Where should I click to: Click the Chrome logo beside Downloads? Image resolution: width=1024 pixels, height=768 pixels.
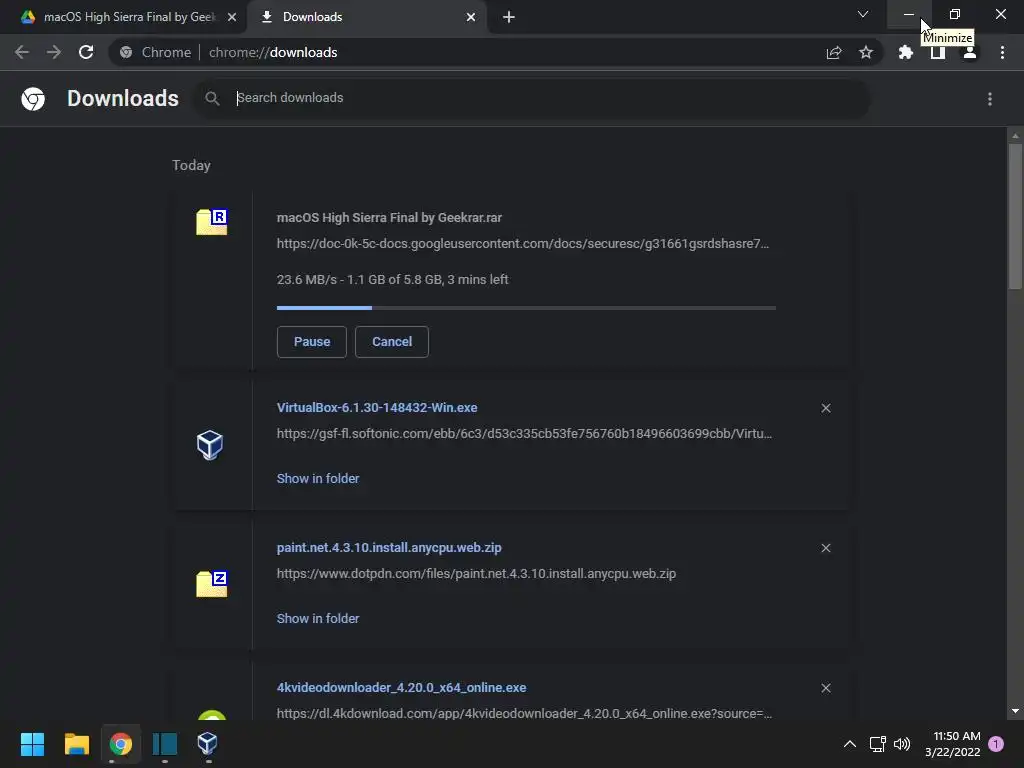33,99
